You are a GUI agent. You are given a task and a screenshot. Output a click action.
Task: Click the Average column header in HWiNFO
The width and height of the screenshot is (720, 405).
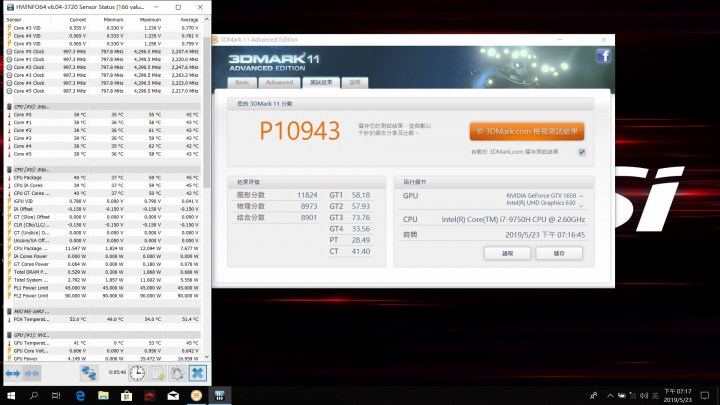181,20
